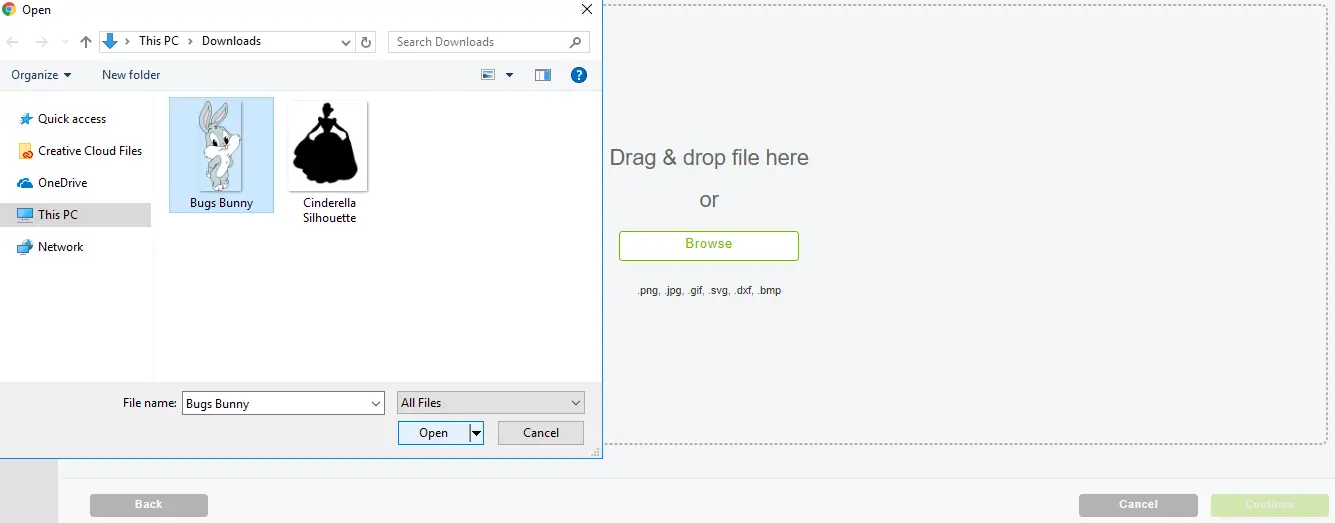
Task: Select This PC in the navigation pane
Action: click(76, 215)
